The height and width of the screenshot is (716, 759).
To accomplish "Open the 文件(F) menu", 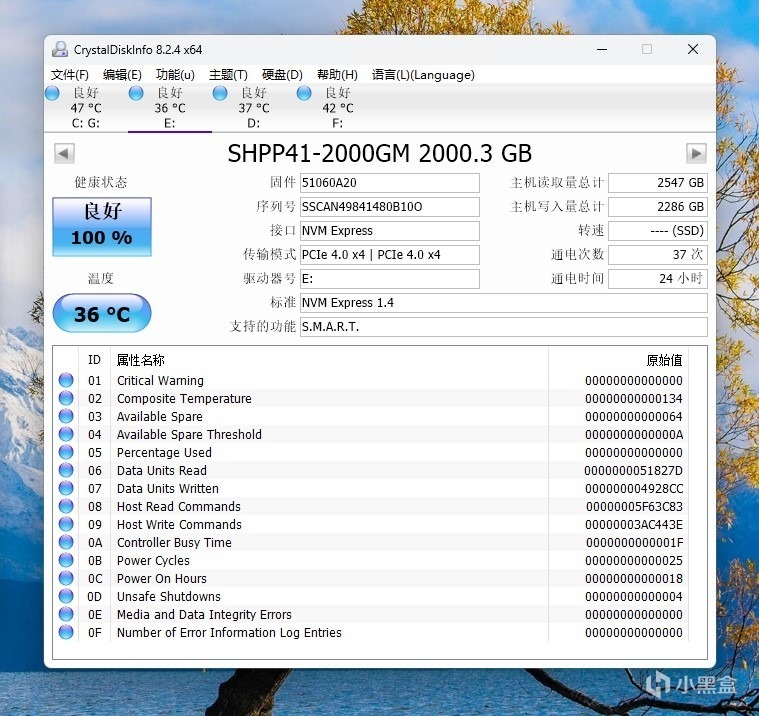I will pyautogui.click(x=70, y=75).
